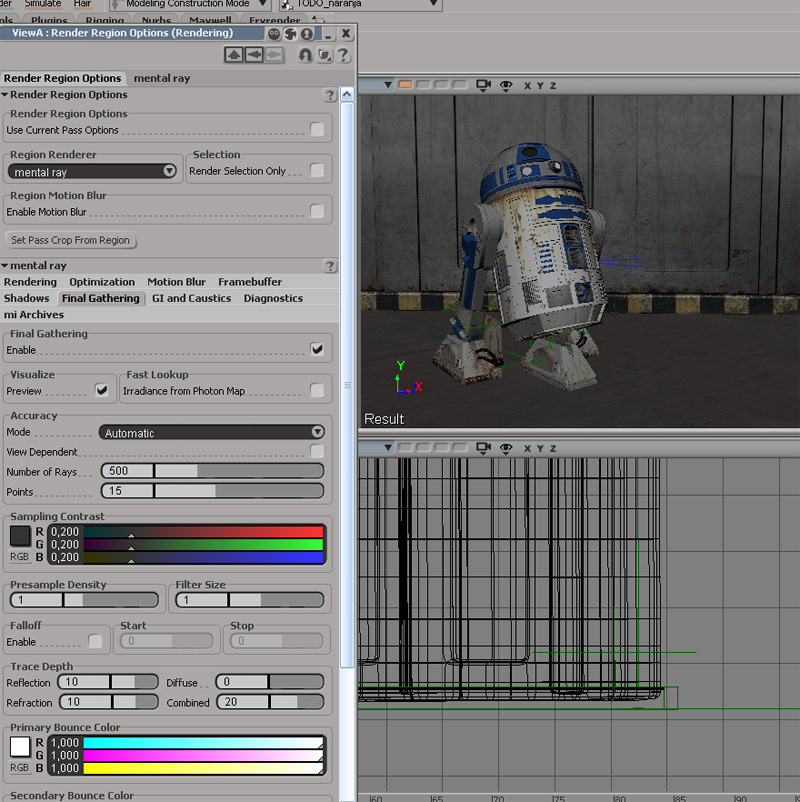Switch to the mental ray top tab

coord(162,78)
